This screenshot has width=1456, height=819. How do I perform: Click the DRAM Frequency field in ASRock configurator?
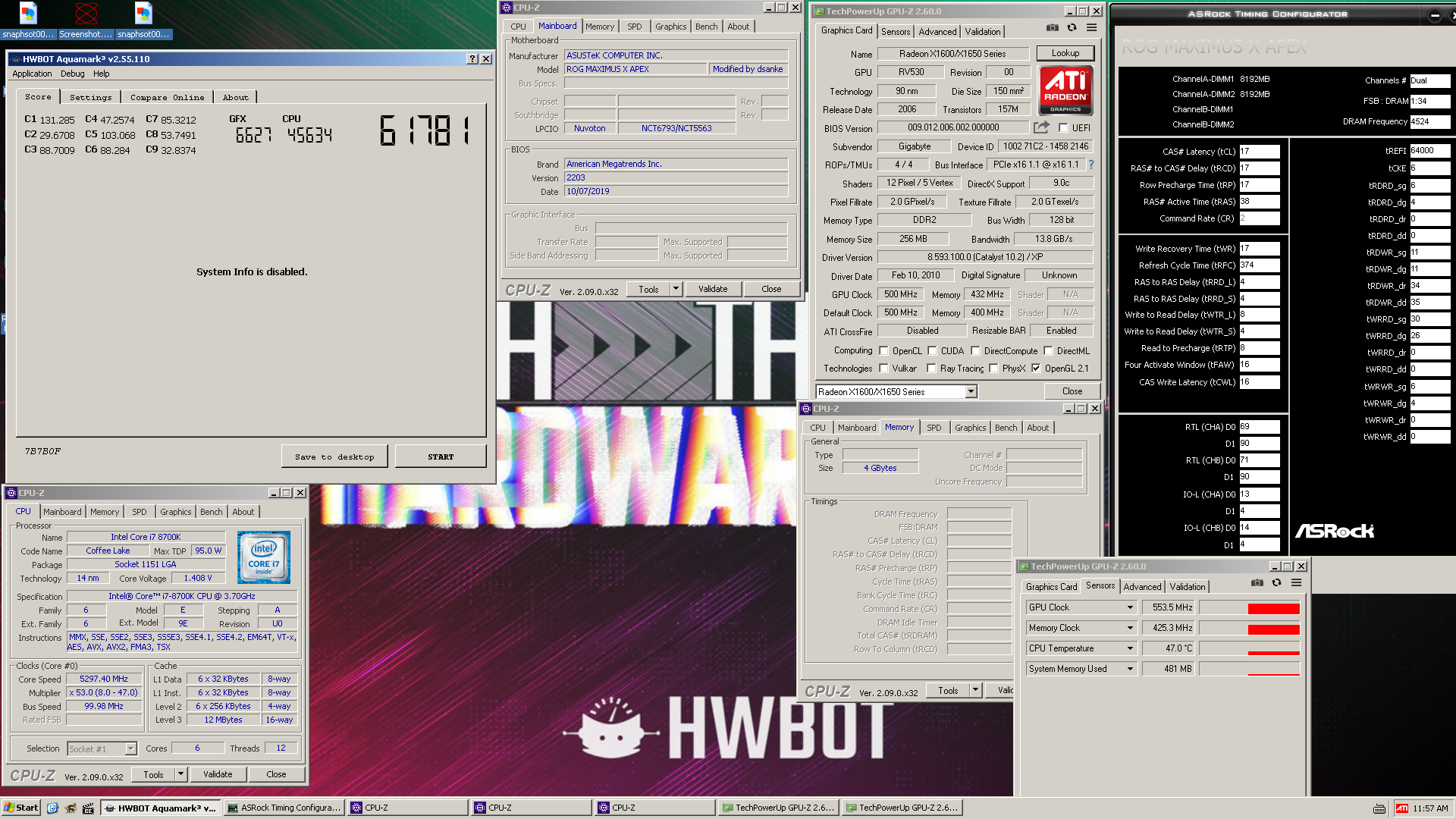coord(1430,121)
